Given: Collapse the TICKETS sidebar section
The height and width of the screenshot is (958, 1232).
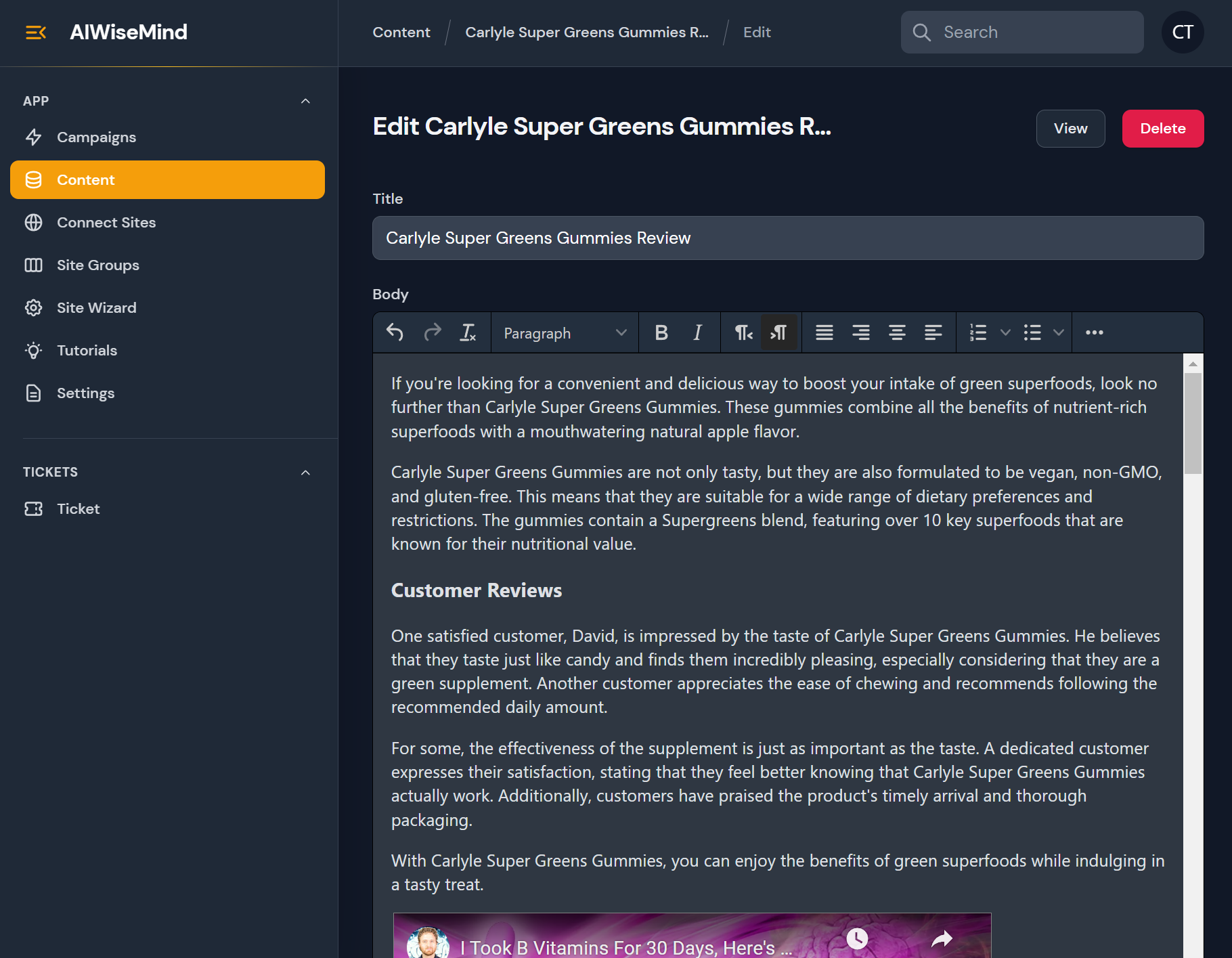Looking at the screenshot, I should (x=305, y=472).
